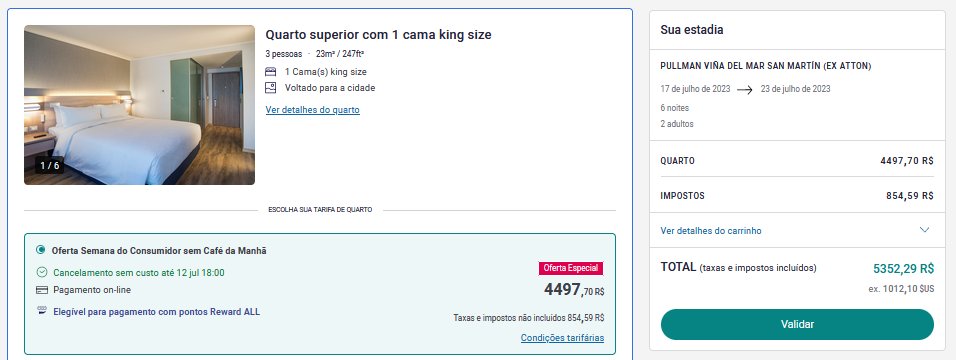This screenshot has width=956, height=360.
Task: Expand cart details chevron
Action: [x=924, y=230]
